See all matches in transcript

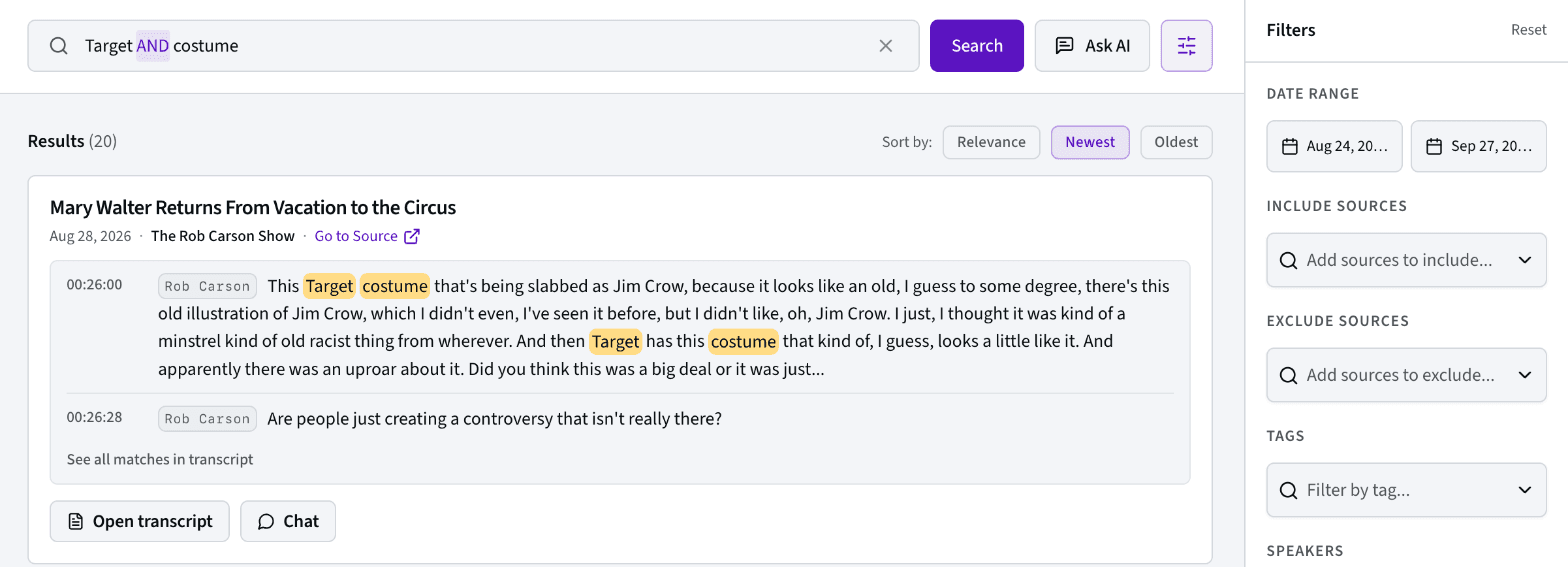[x=160, y=459]
